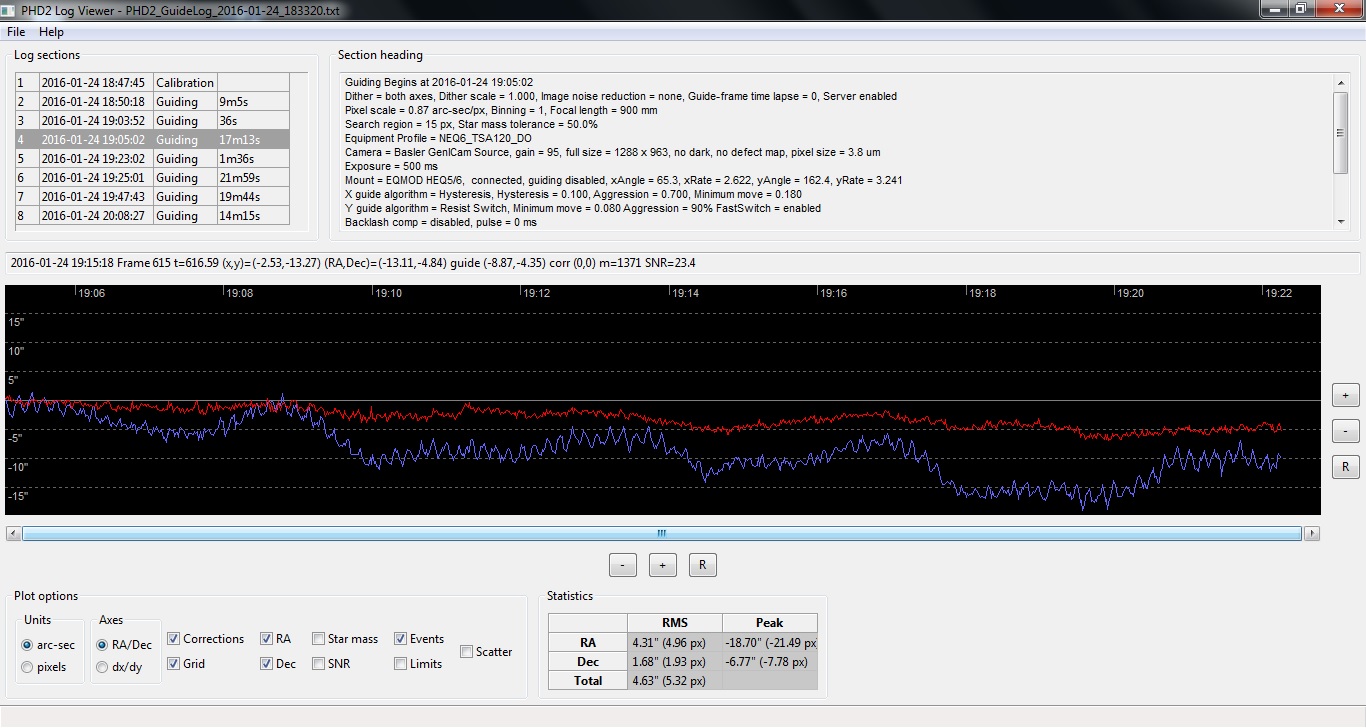Select the 19m44s Guiding section at 19:47:43

tap(152, 197)
